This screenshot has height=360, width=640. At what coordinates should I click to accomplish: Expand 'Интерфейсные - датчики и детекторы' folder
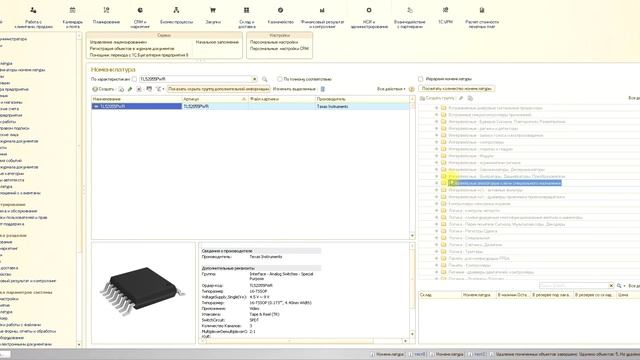point(436,129)
